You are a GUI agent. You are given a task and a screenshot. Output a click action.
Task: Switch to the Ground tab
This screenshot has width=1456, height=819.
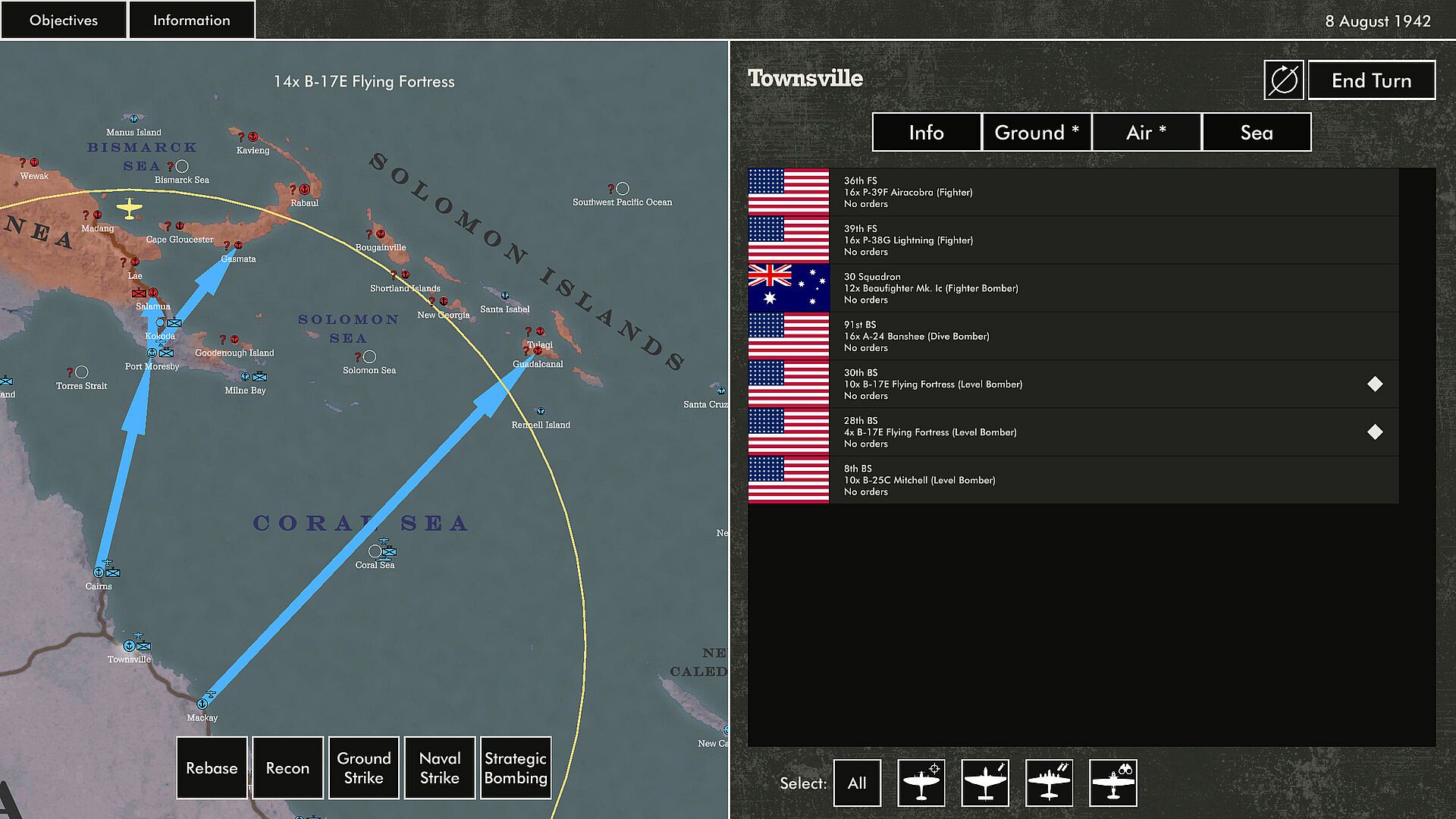[x=1036, y=132]
